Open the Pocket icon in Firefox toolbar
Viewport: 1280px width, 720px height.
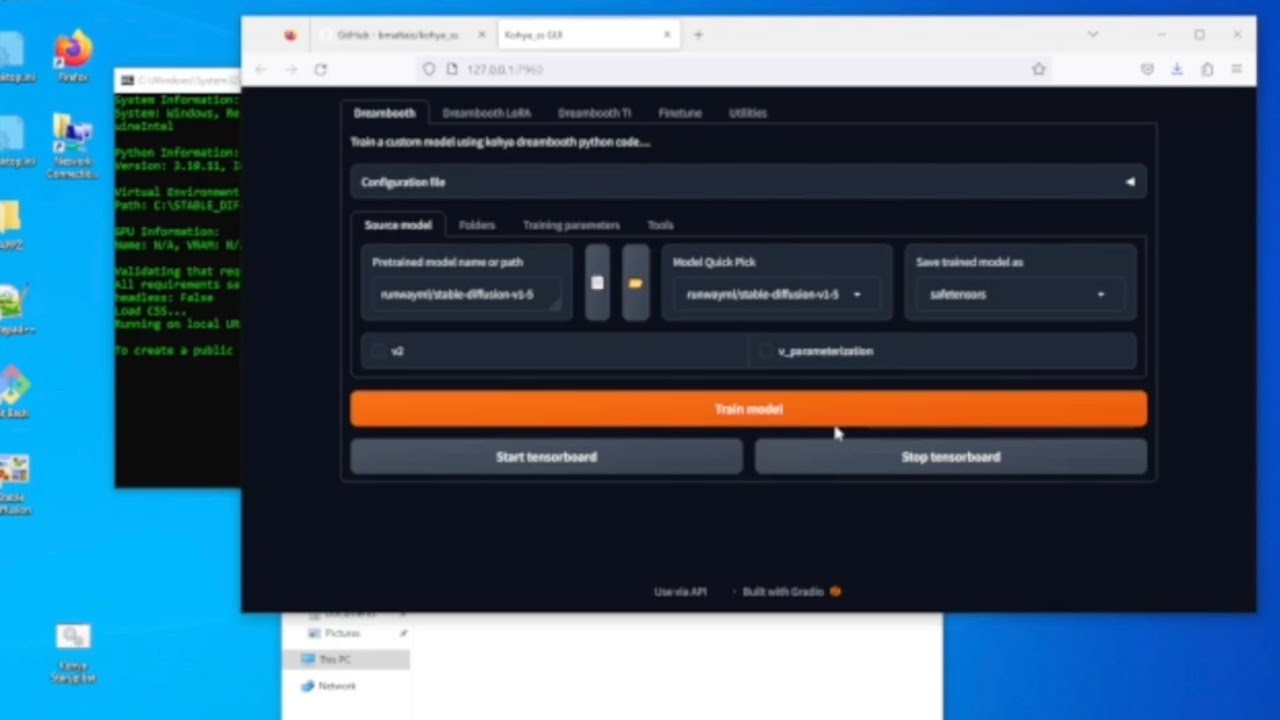click(x=1147, y=69)
